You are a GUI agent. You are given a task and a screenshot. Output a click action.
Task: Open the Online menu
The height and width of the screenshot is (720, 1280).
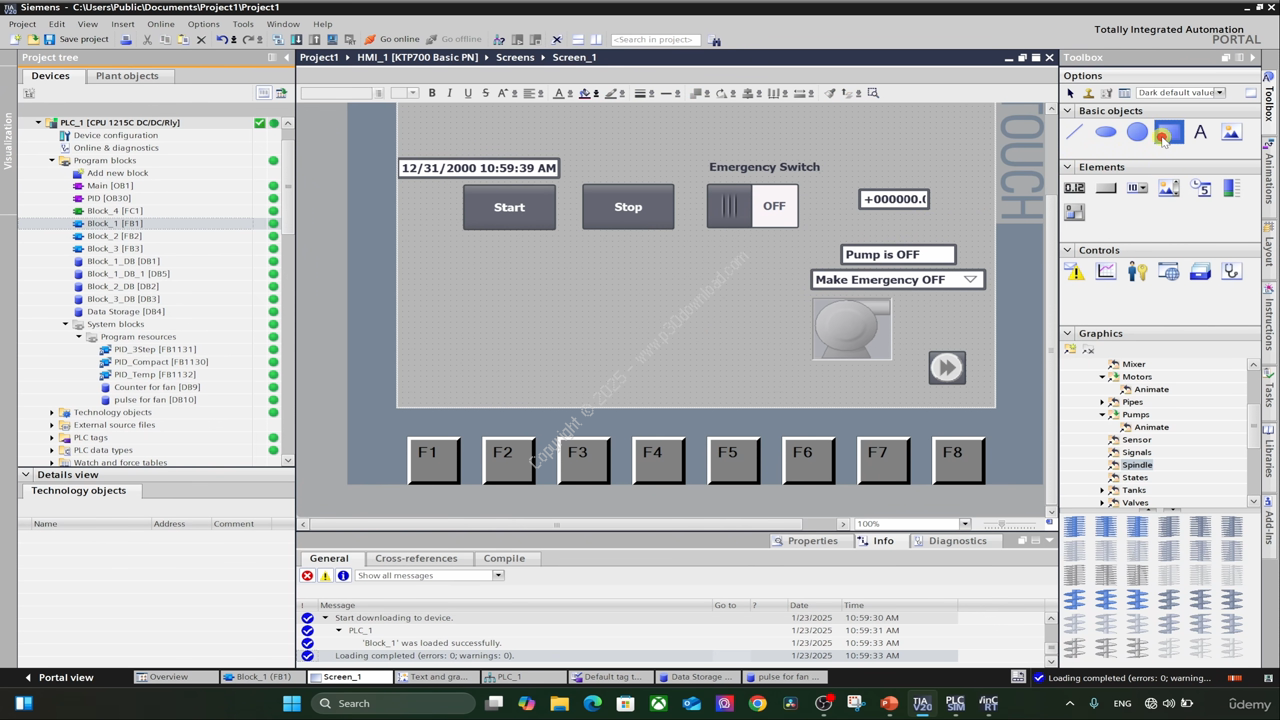160,24
